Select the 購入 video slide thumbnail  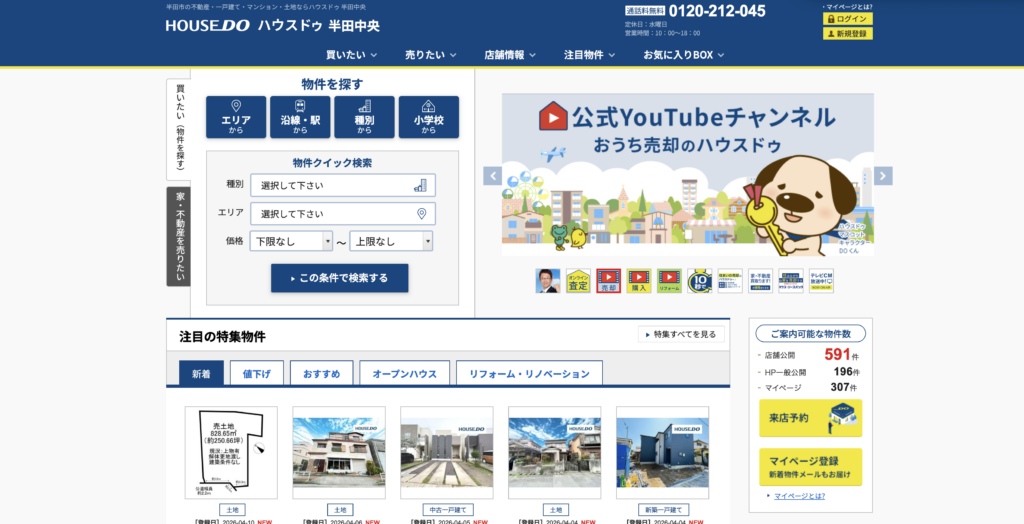tap(639, 280)
